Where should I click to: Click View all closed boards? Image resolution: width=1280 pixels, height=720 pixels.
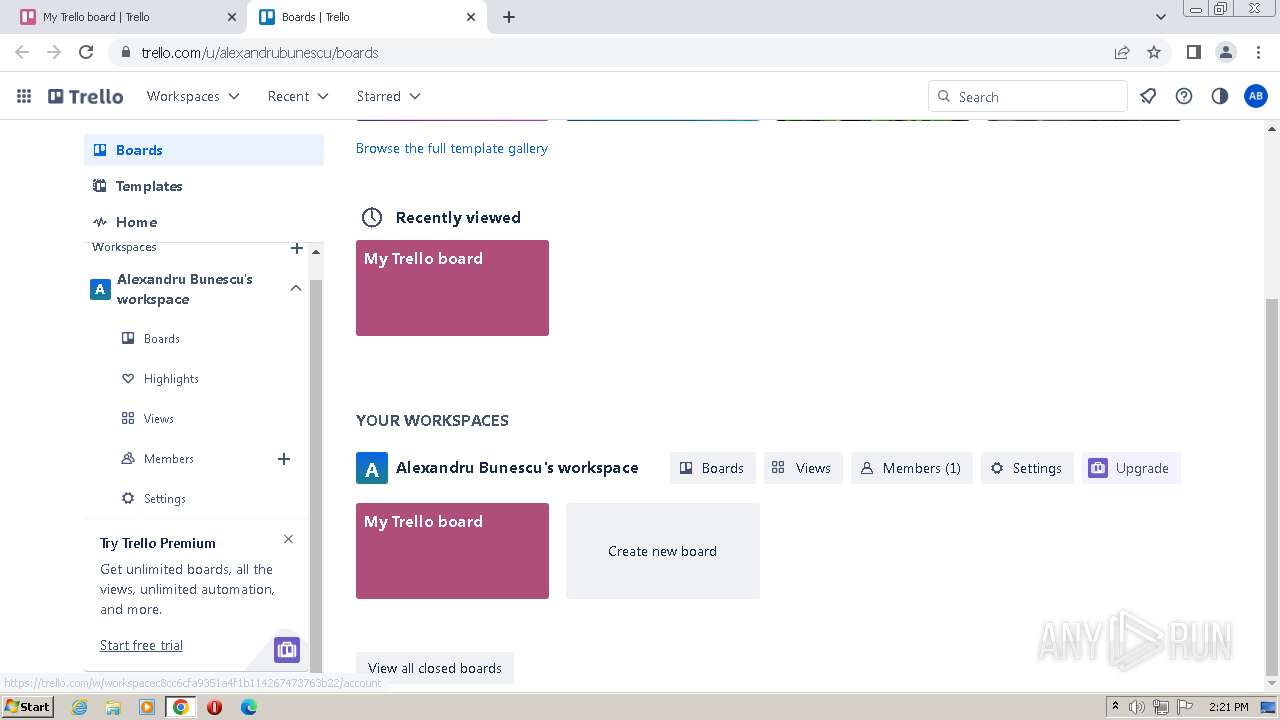click(435, 668)
